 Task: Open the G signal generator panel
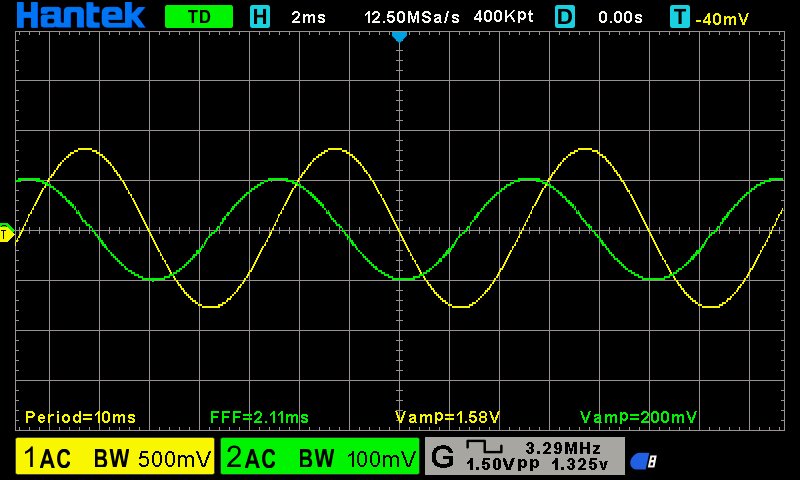pos(524,457)
